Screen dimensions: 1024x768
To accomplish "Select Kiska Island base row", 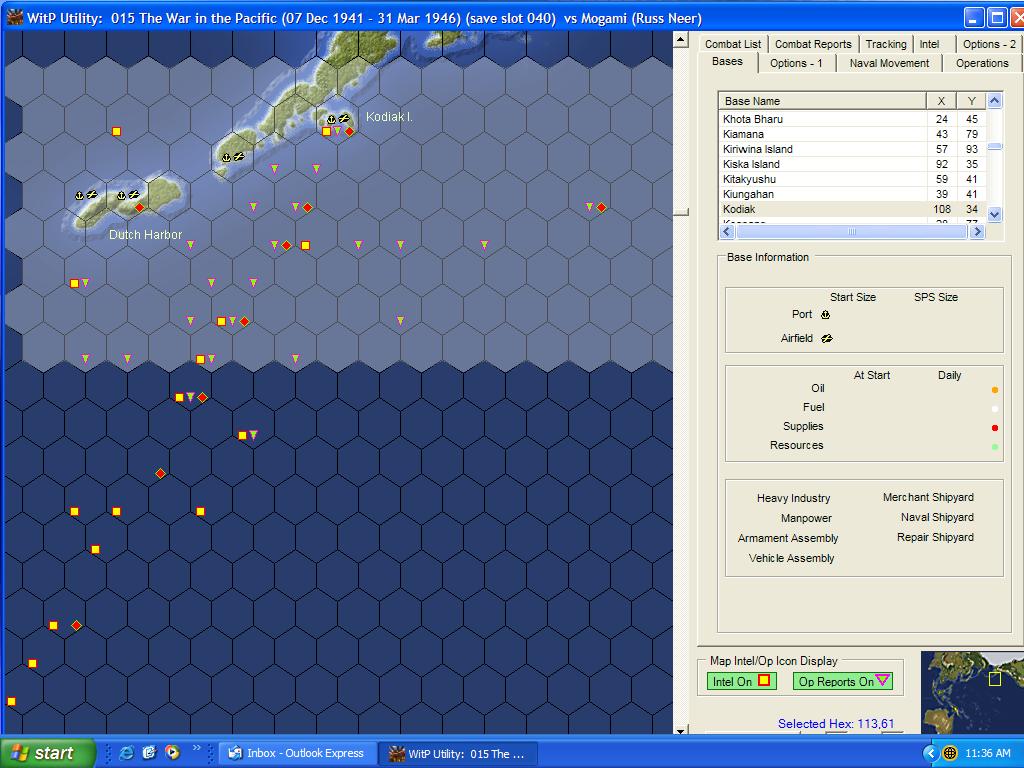I will click(x=852, y=164).
